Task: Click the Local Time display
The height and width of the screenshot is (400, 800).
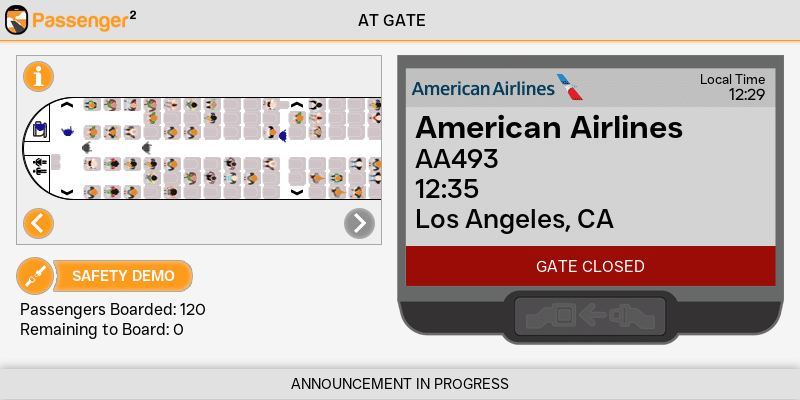Action: (732, 88)
